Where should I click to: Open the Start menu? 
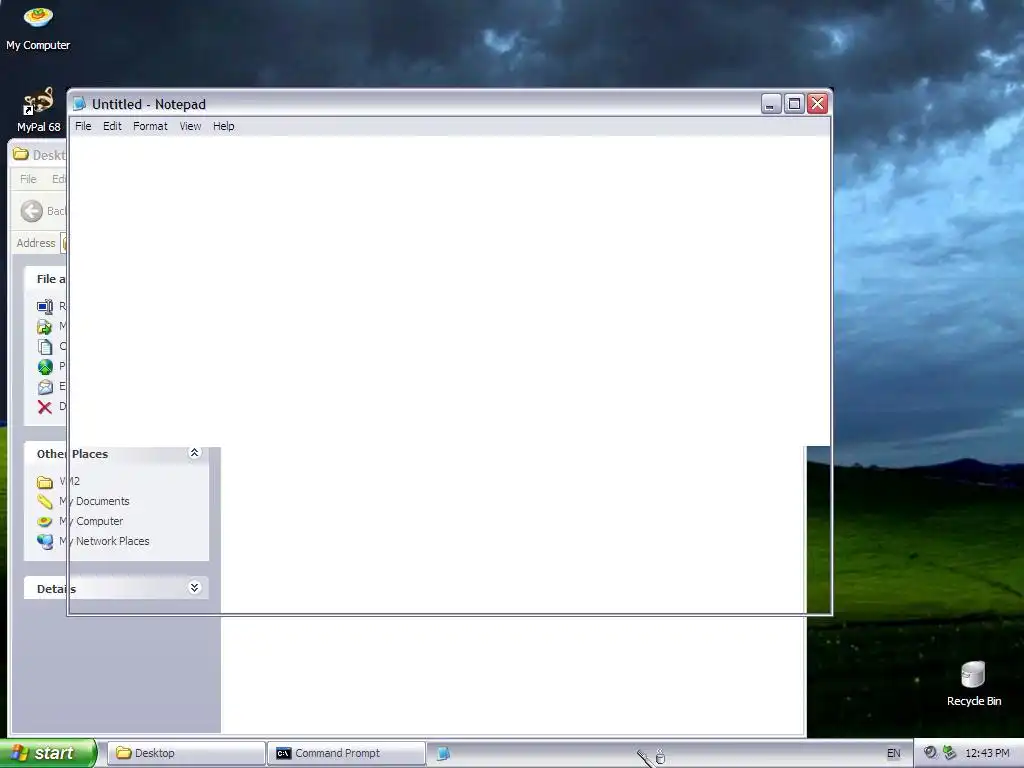(48, 753)
